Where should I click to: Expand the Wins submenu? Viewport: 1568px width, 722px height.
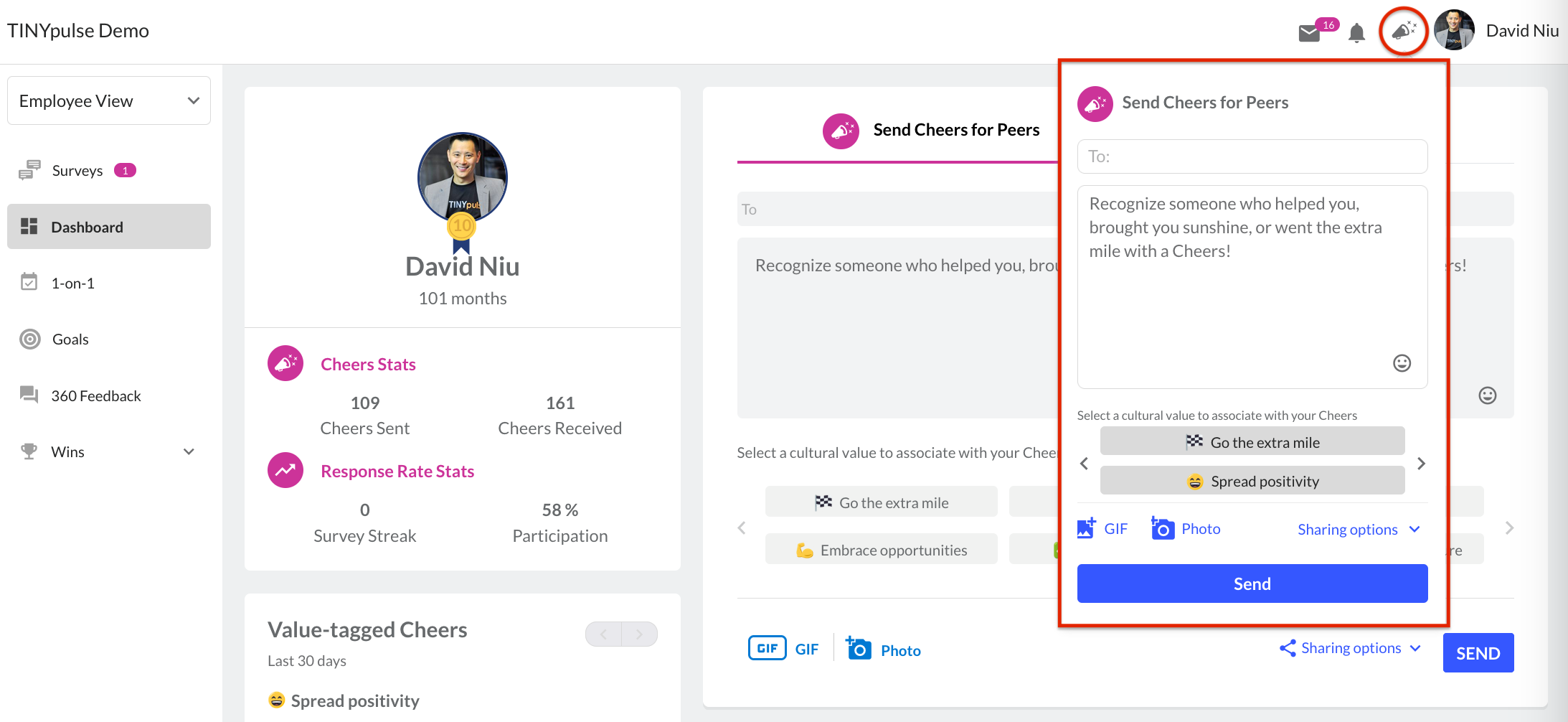(189, 452)
